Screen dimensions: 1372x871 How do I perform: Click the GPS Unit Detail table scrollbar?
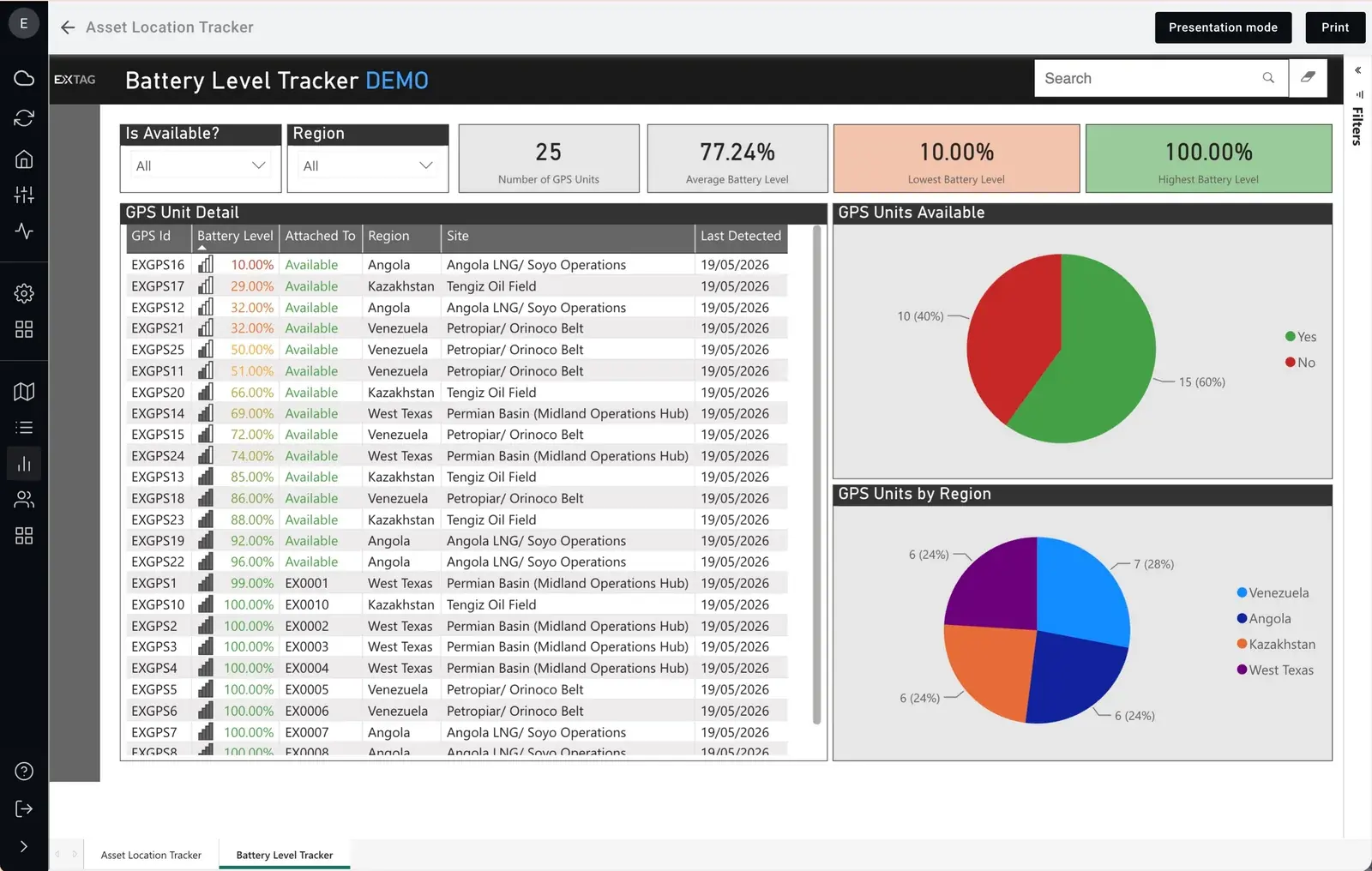pyautogui.click(x=816, y=476)
